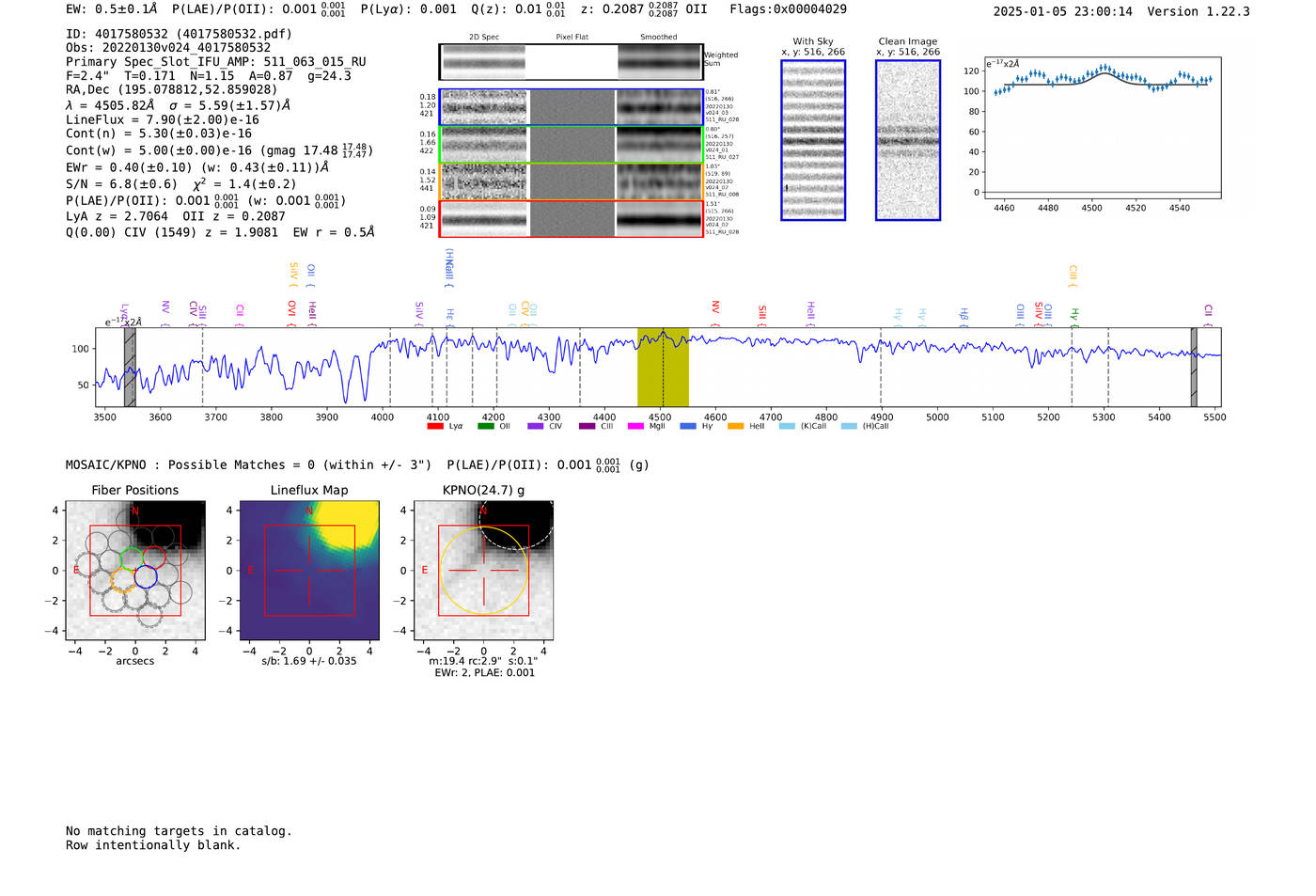1316x896 pixels.
Task: Click the green OII legend swatch
Action: (485, 426)
